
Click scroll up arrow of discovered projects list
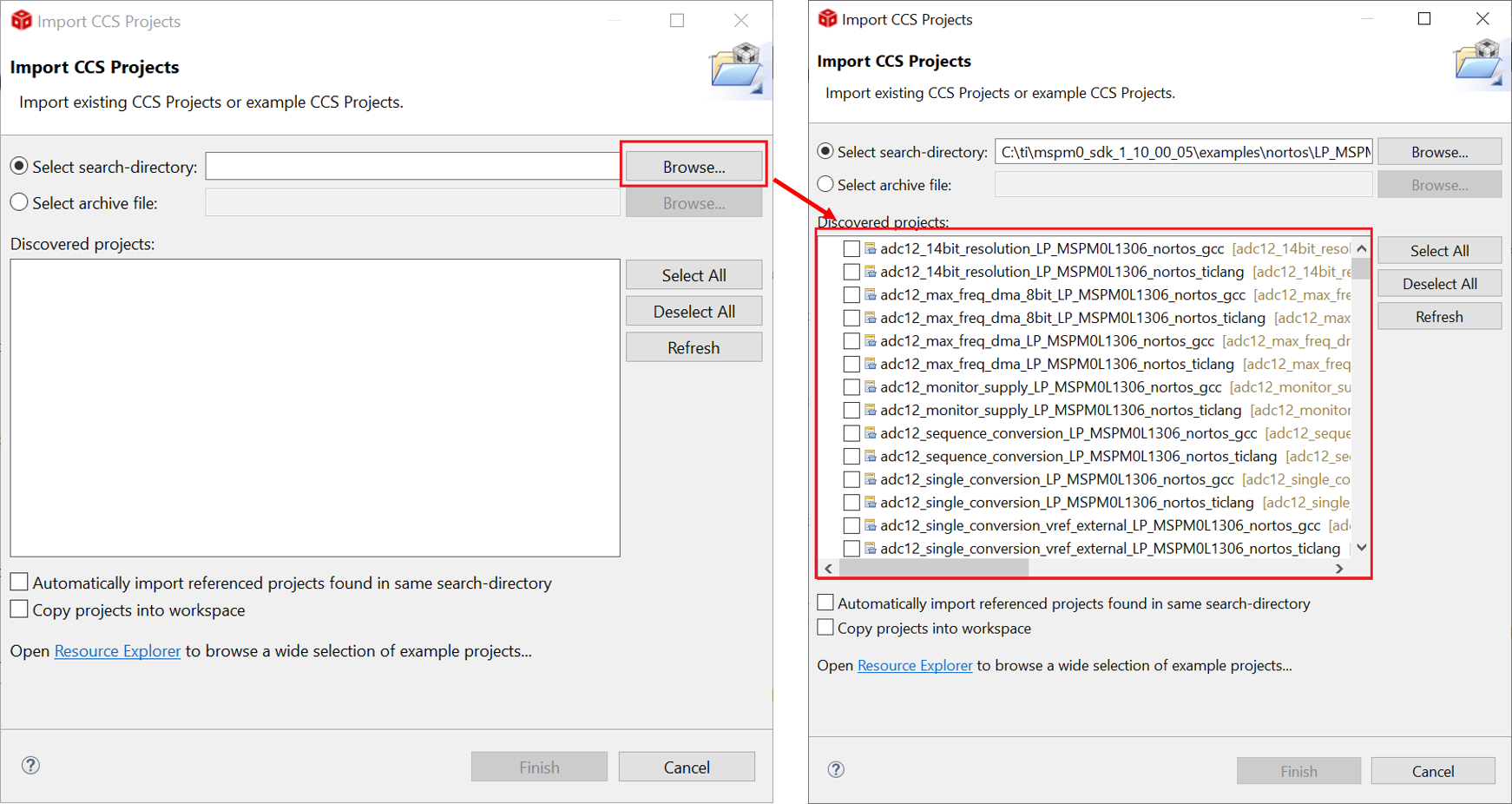coord(1361,248)
